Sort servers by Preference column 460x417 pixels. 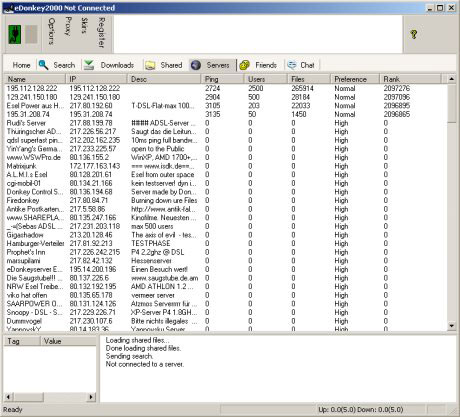pyautogui.click(x=355, y=79)
